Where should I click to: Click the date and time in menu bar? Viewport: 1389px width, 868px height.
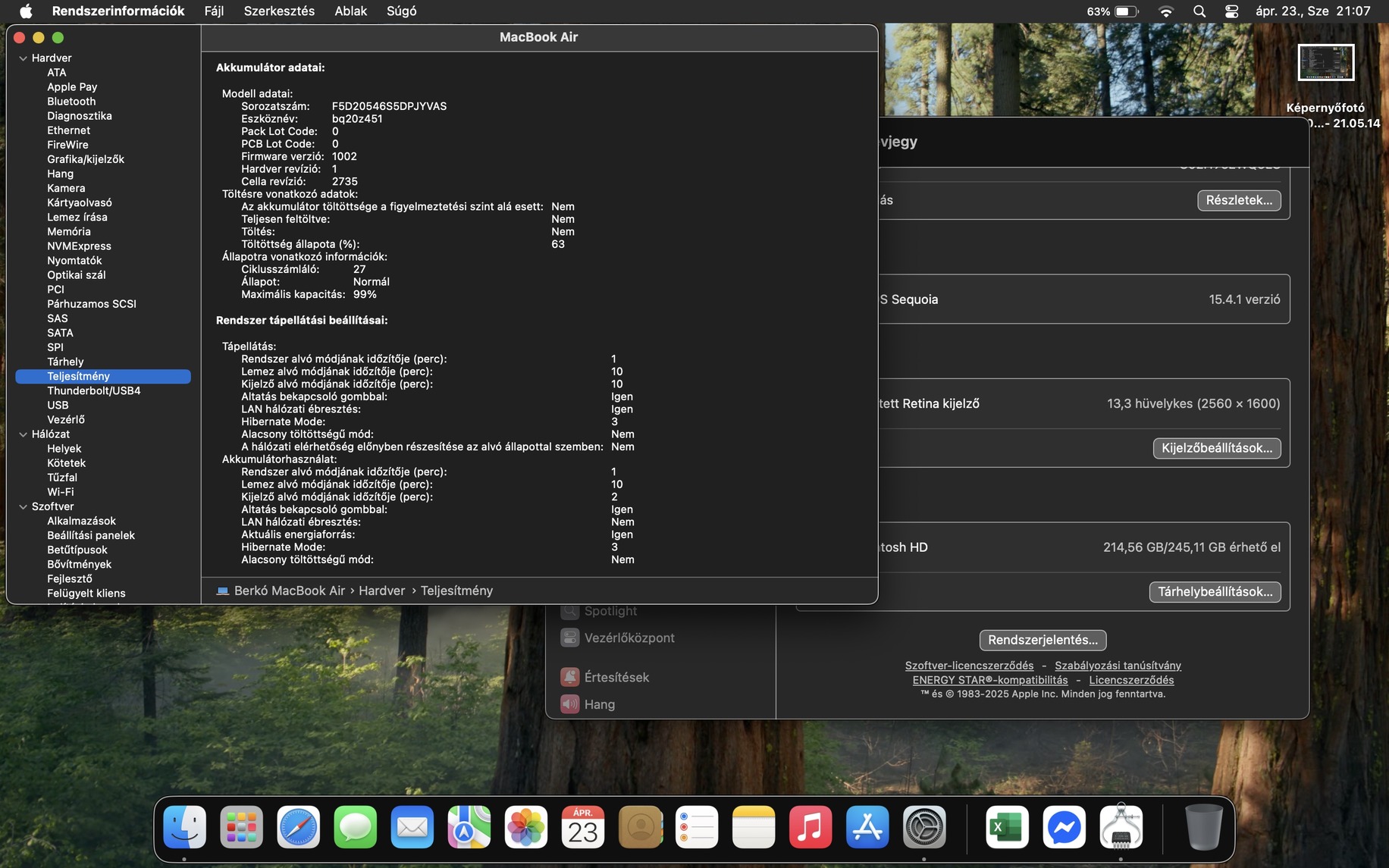[x=1312, y=11]
